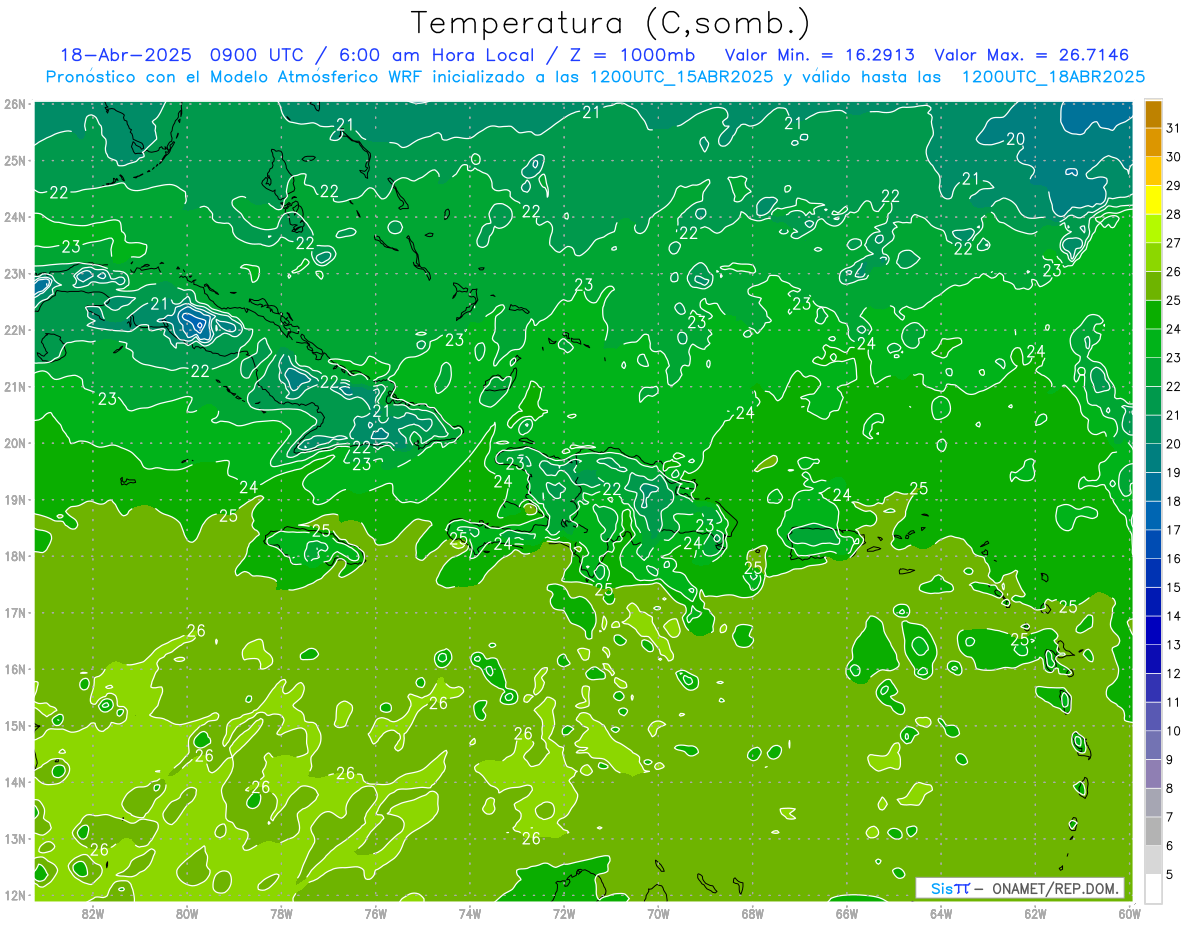Click the '70W' longitude axis label

tap(658, 912)
